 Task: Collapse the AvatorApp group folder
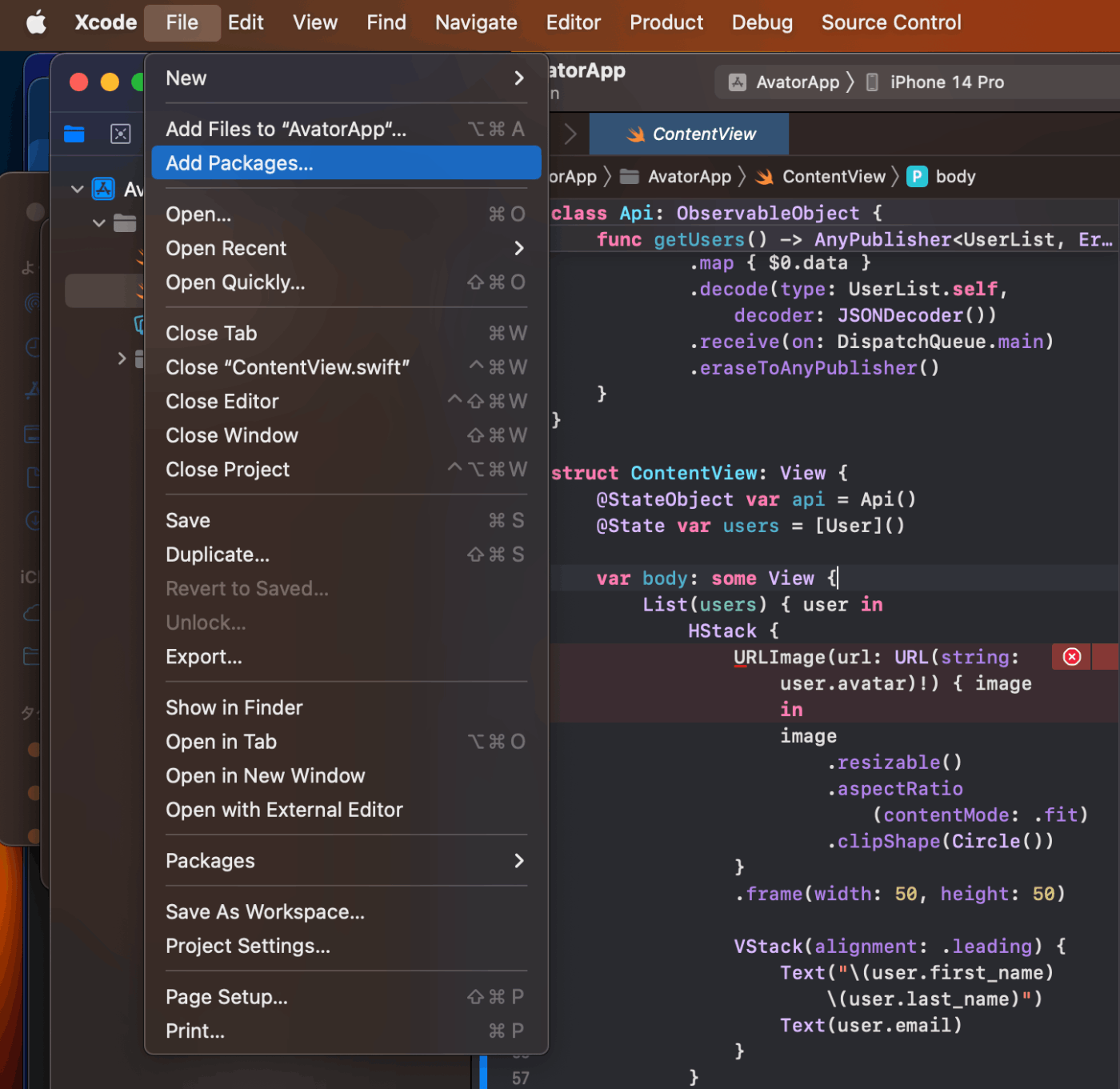pos(99,223)
